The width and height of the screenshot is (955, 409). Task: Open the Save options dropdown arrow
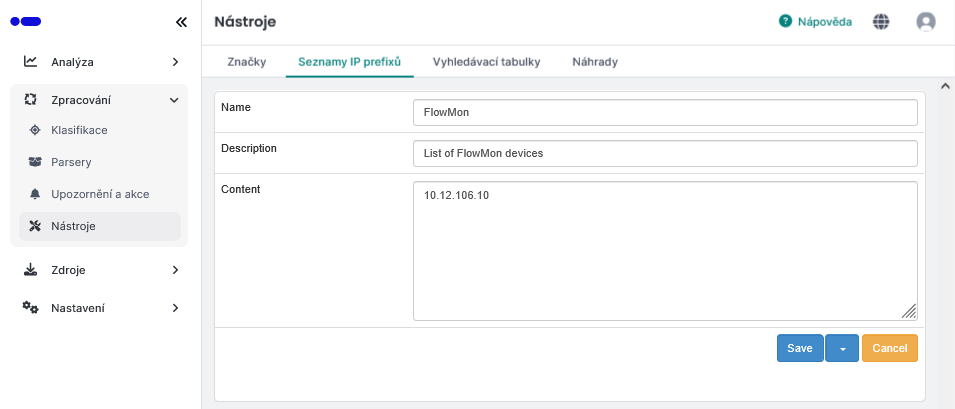(842, 348)
